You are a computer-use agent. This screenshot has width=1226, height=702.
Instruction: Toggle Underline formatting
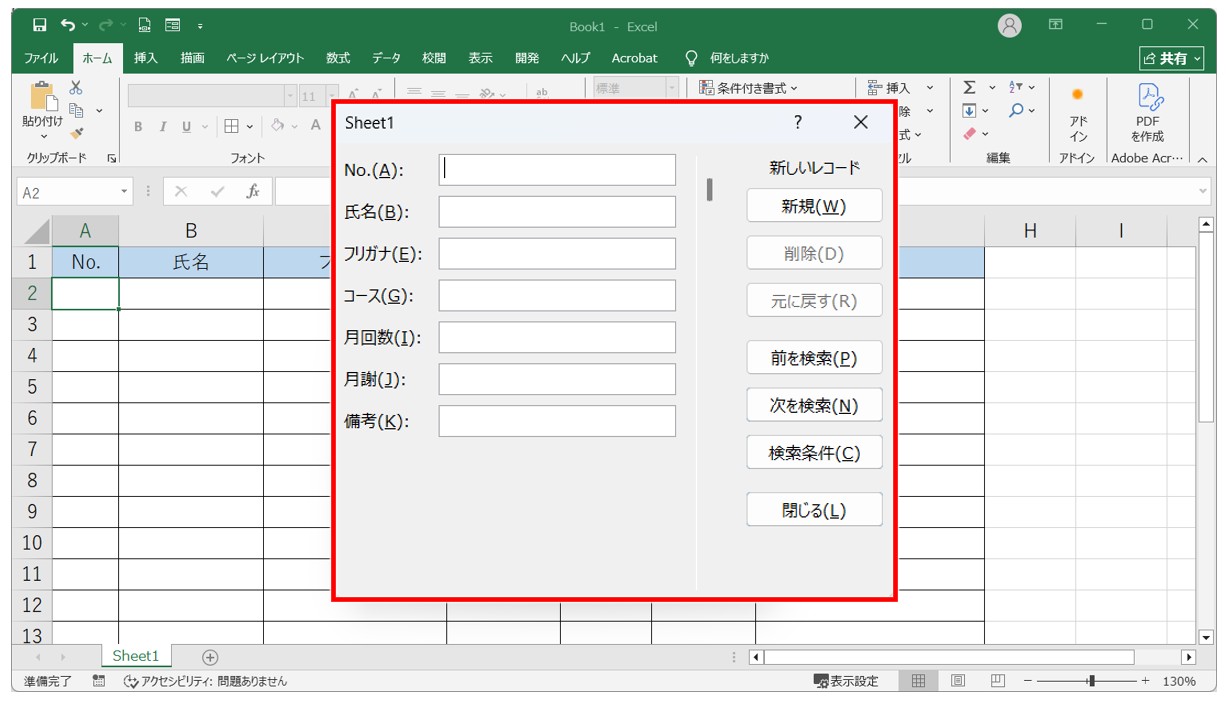tap(186, 126)
